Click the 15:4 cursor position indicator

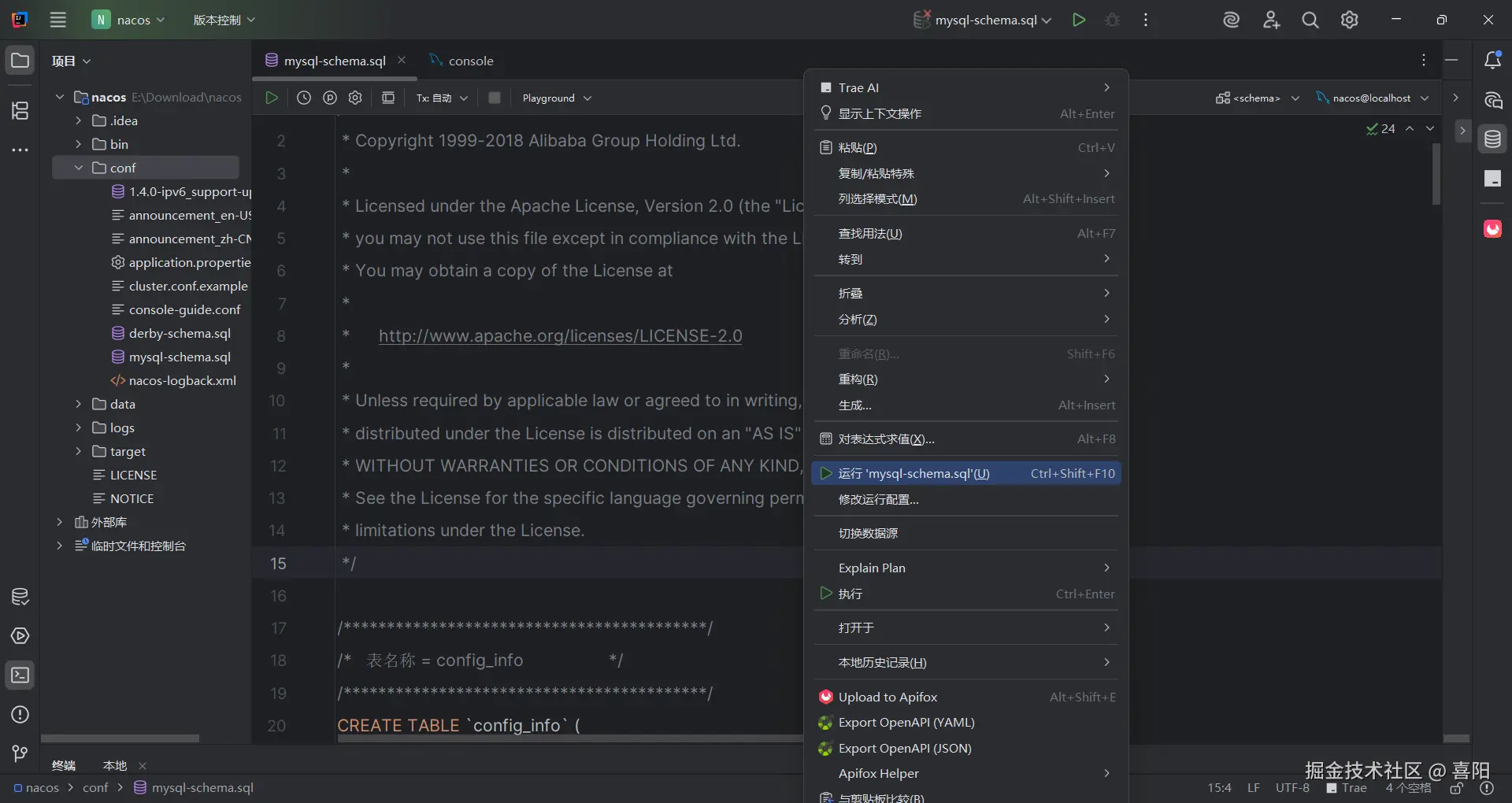tap(1219, 788)
